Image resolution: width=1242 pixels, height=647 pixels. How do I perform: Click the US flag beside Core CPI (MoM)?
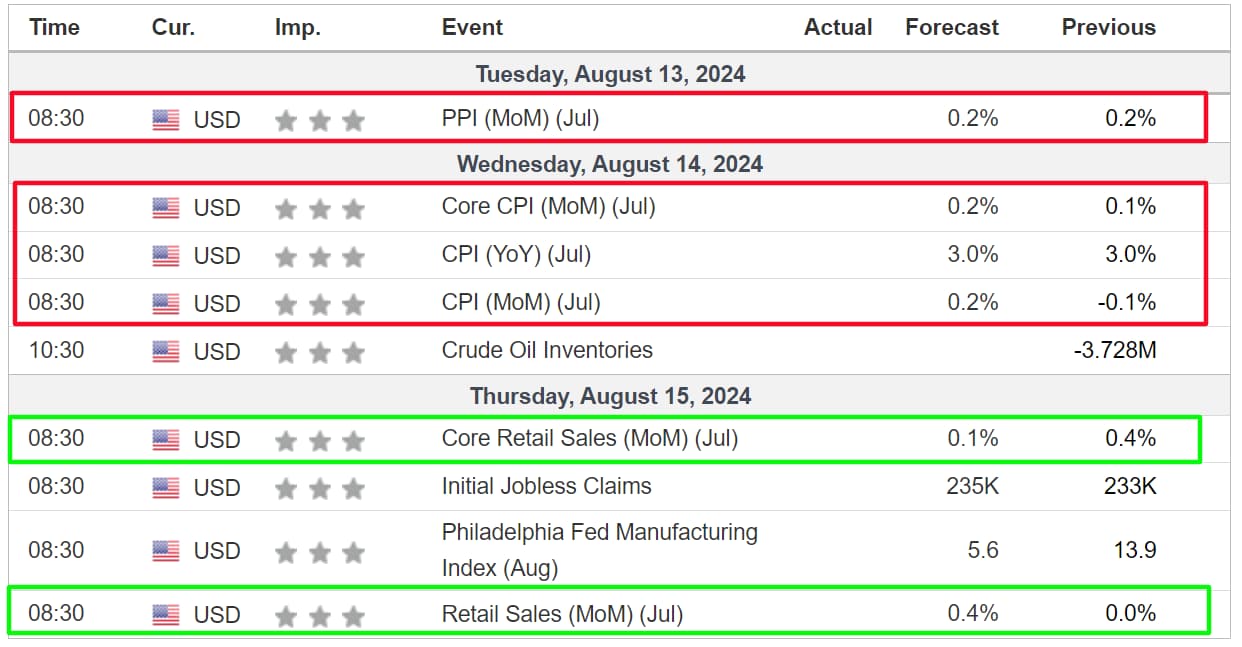(x=166, y=208)
